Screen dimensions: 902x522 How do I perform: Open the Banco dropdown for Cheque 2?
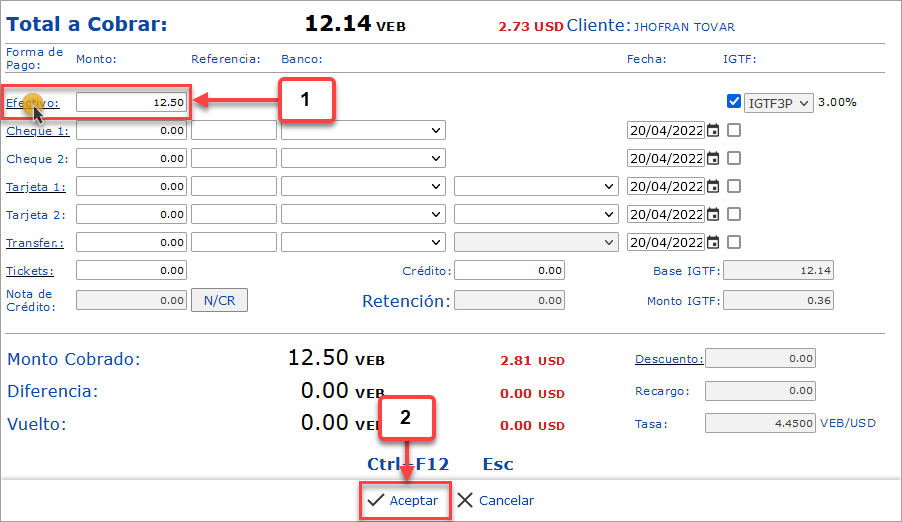[363, 158]
